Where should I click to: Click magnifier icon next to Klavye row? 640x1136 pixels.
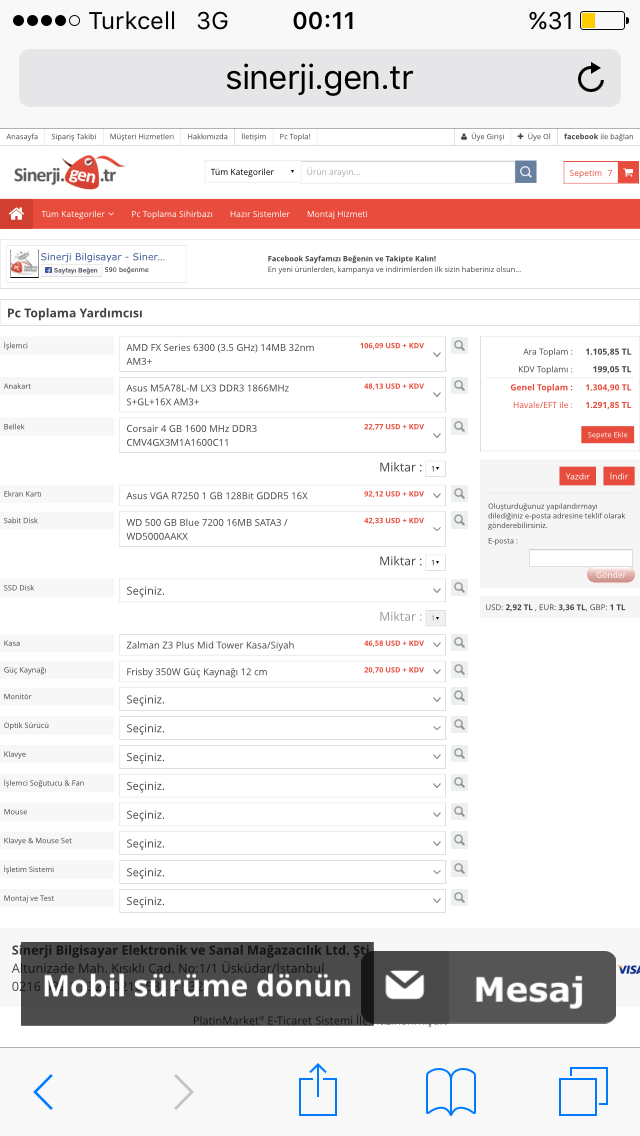coord(459,754)
